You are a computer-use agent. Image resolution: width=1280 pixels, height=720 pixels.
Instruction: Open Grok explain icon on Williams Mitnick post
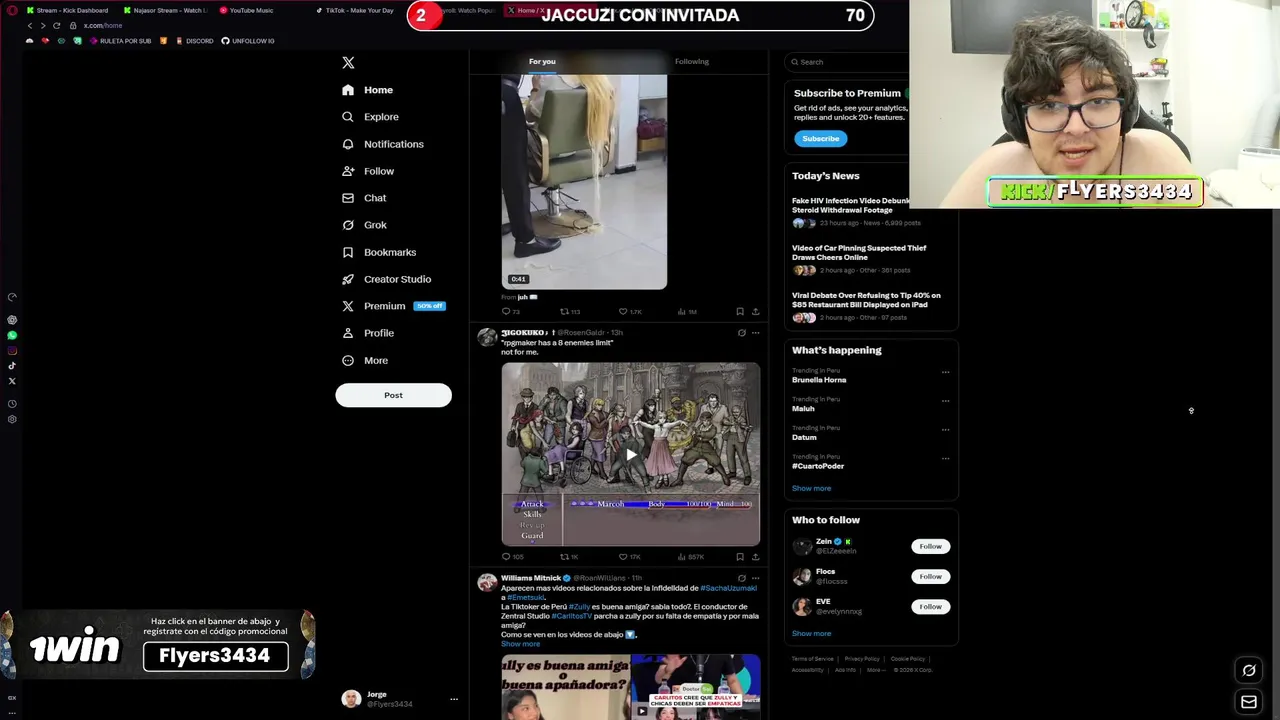click(741, 578)
